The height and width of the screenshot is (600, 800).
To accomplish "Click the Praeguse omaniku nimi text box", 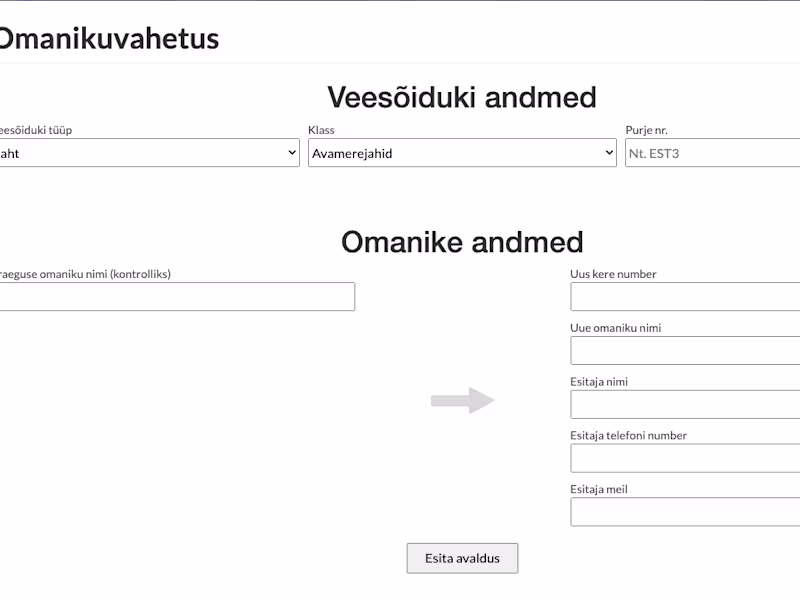I will 176,297.
